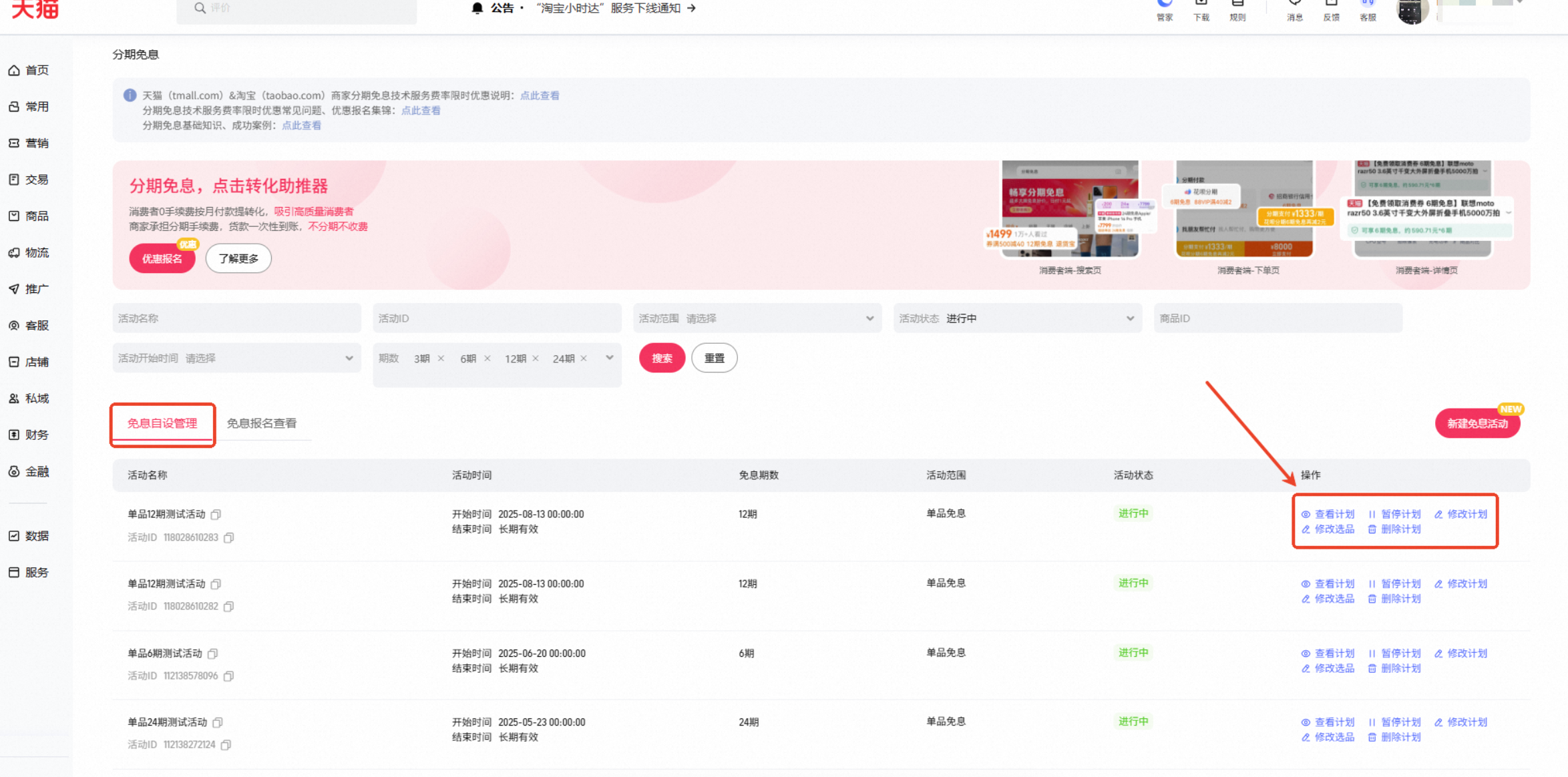This screenshot has height=777, width=1568.
Task: Click 暂停计划 for 单品24期测试活动
Action: tap(1394, 722)
